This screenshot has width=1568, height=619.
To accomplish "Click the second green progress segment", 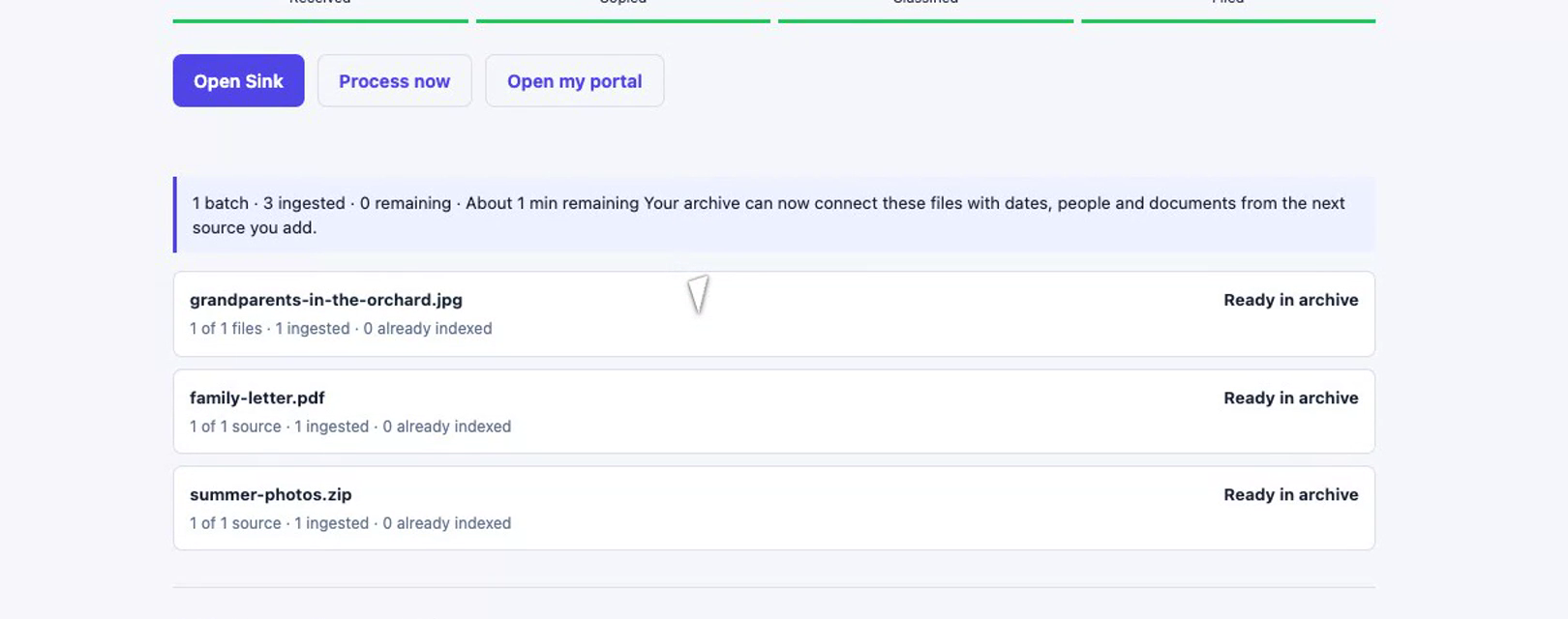I will click(623, 20).
